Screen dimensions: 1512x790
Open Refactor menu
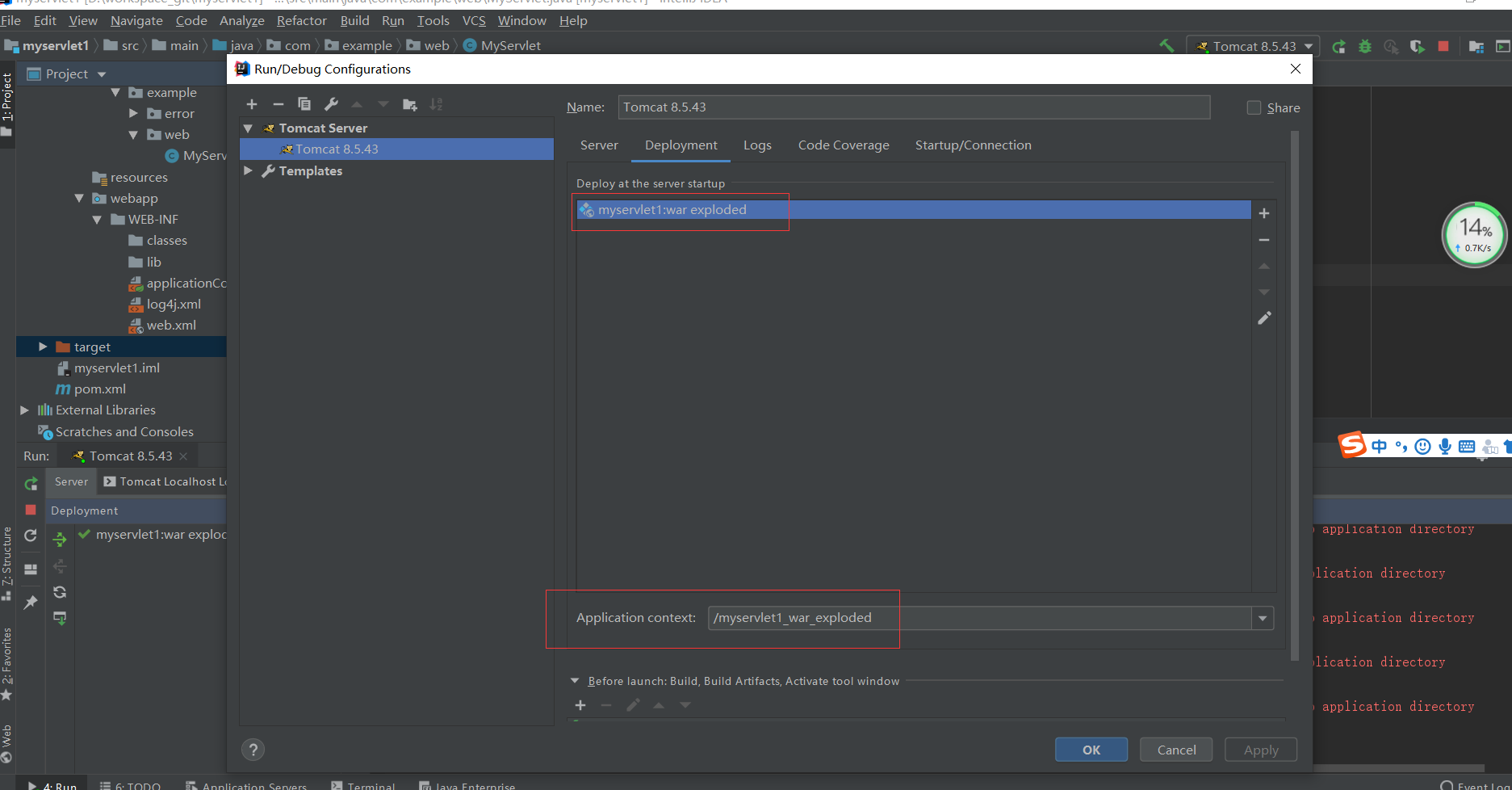[x=302, y=20]
